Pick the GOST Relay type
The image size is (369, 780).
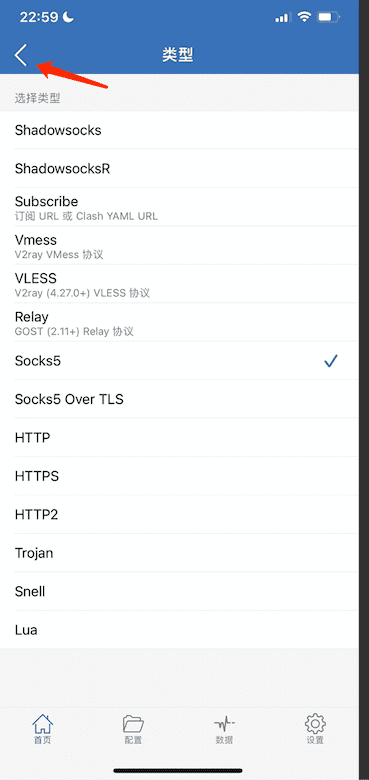[179, 322]
